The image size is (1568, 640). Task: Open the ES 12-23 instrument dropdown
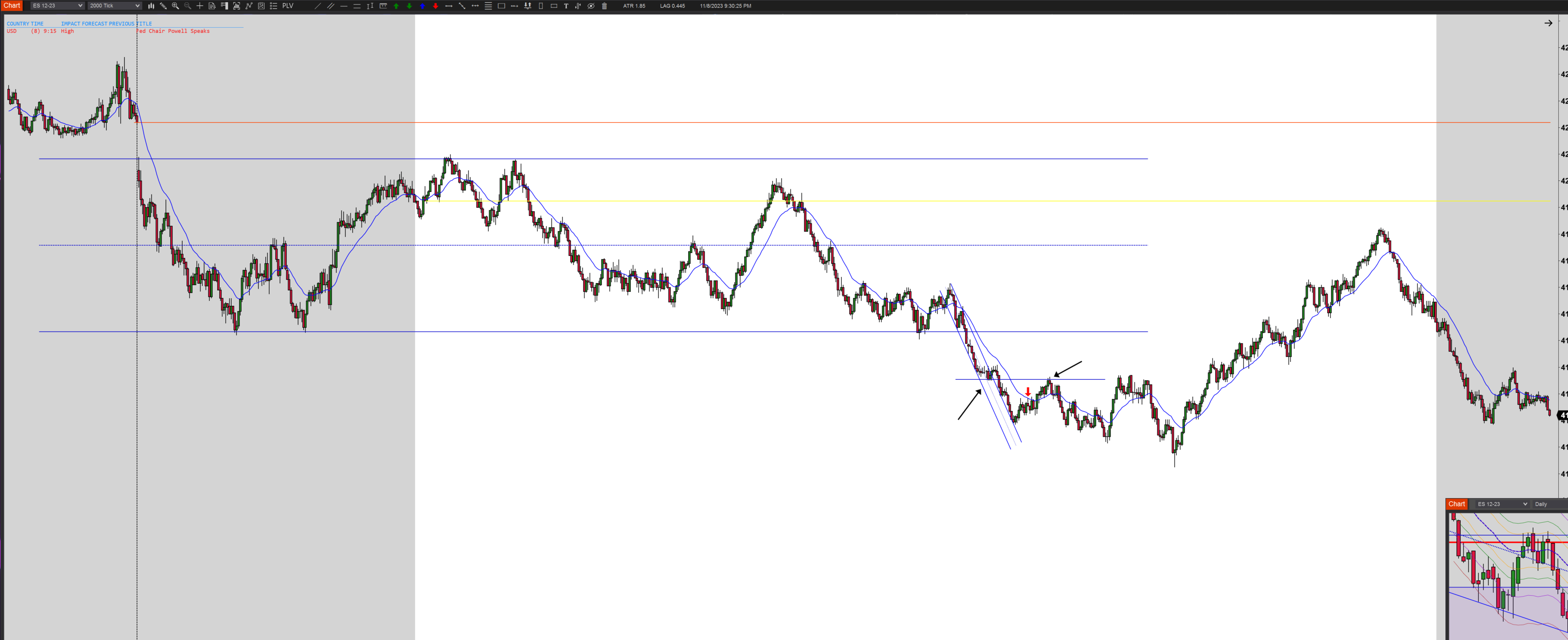[x=57, y=6]
